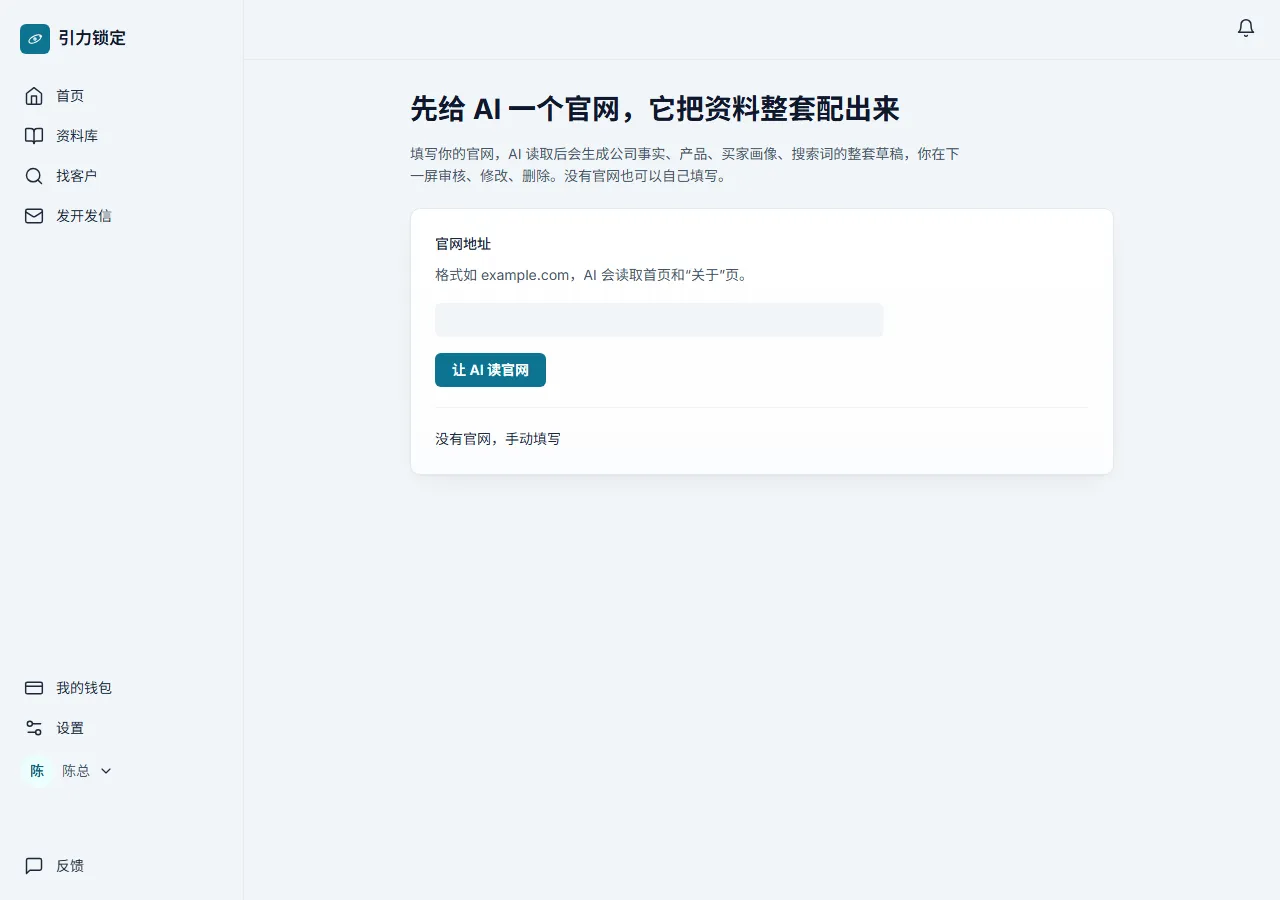1280x900 pixels.
Task: Click the 官网地址 field label
Action: [463, 244]
